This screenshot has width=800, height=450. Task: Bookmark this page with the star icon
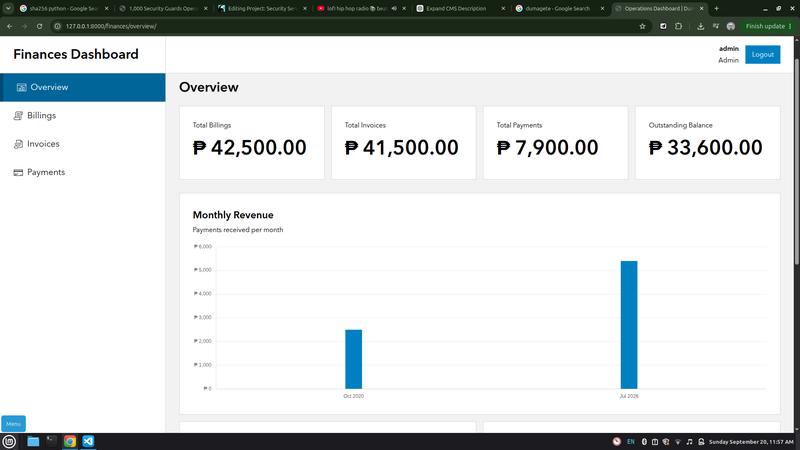pyautogui.click(x=642, y=26)
